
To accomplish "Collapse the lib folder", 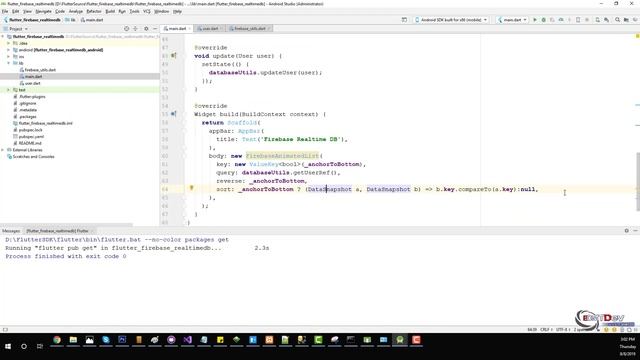I will [8, 63].
